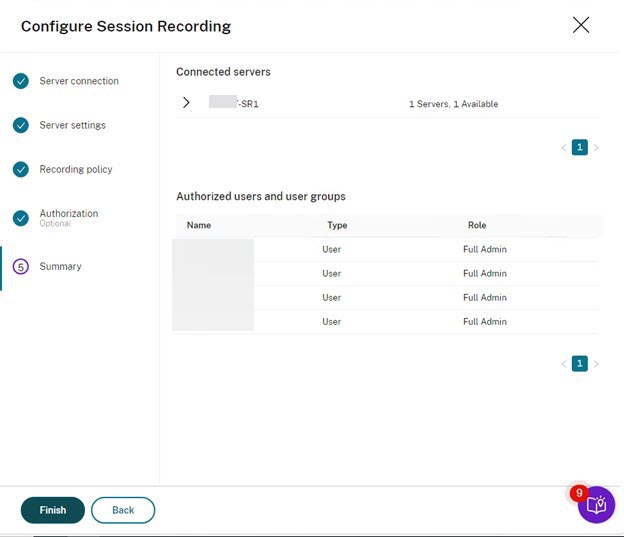Click the '1 Servers, 1 Available' status text
This screenshot has height=537, width=624.
pos(453,104)
